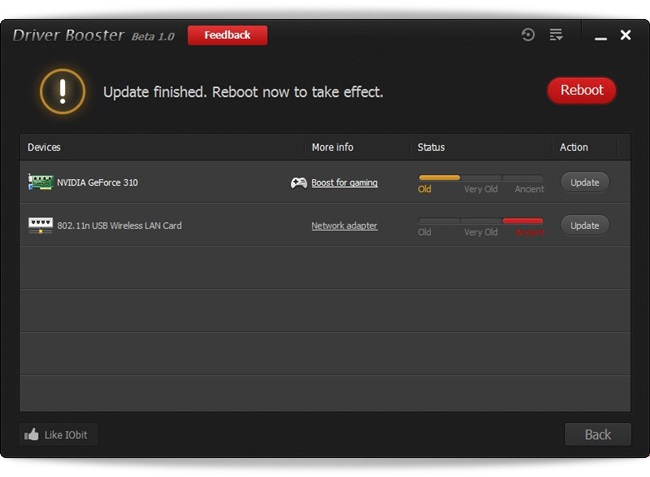Click the NVIDIA GeForce 310 graphics card icon
The height and width of the screenshot is (477, 650).
tap(41, 182)
